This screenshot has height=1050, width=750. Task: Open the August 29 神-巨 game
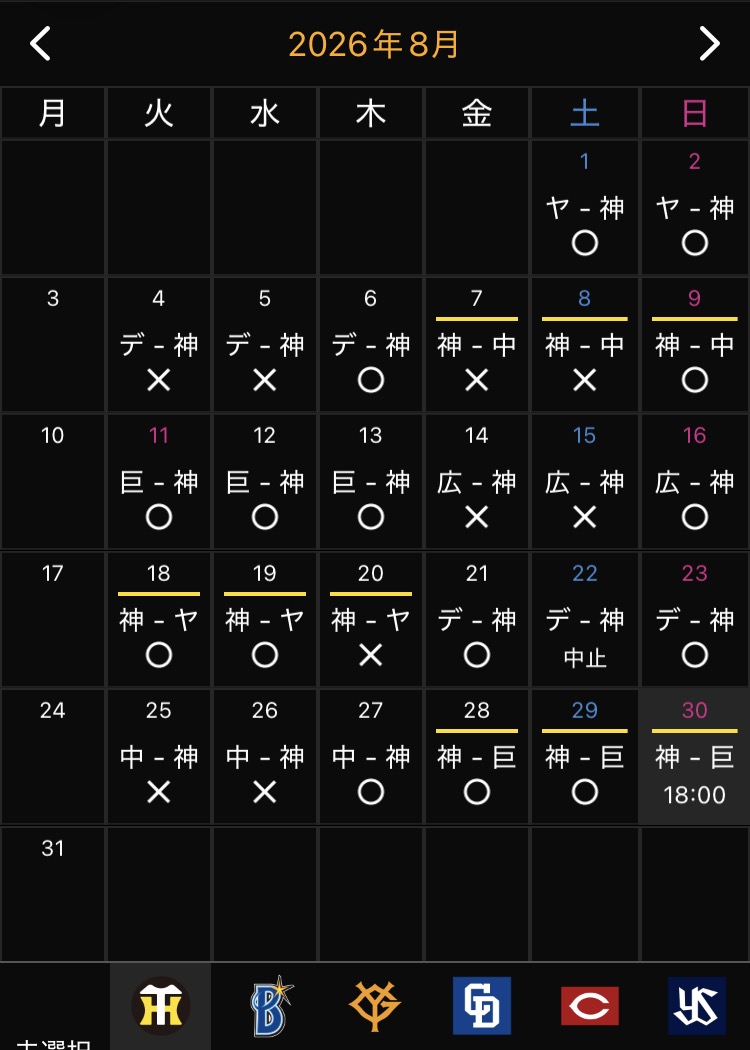(x=585, y=757)
